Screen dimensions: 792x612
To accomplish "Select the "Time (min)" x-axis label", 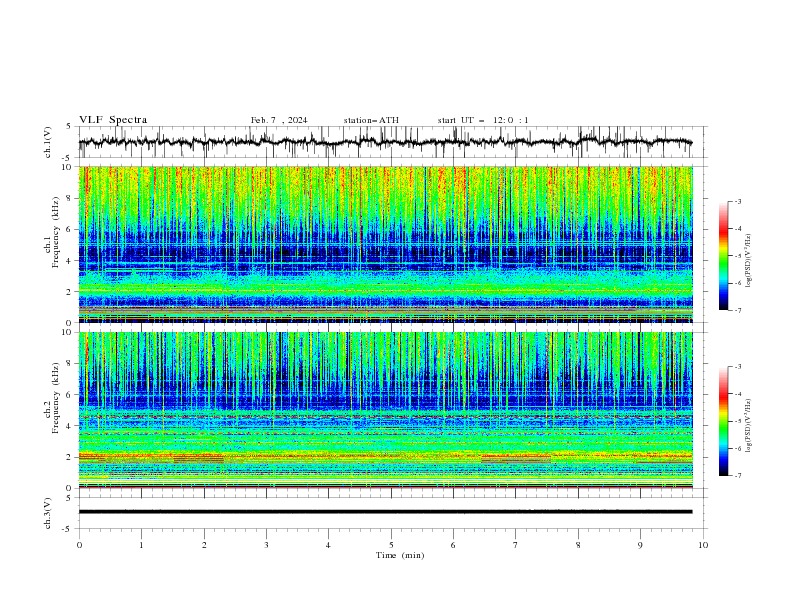I will 400,555.
